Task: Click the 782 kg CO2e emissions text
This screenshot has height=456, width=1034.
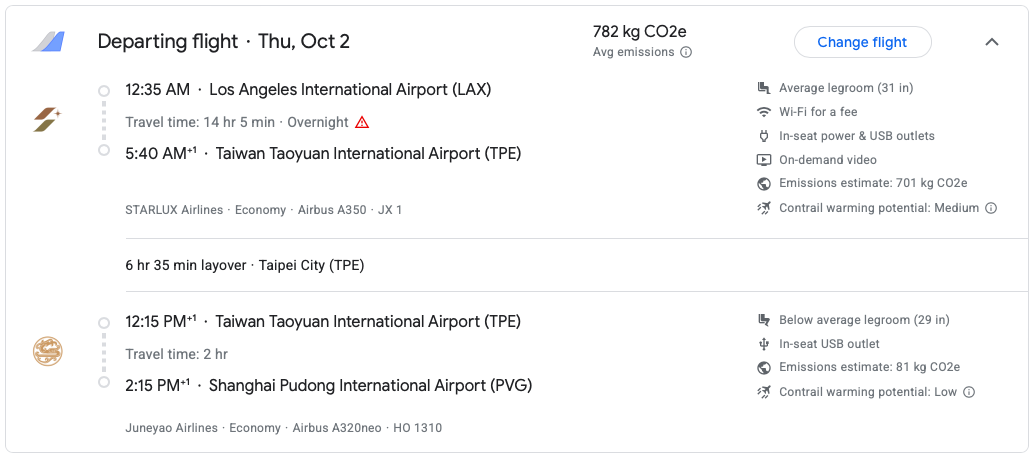Action: tap(641, 32)
